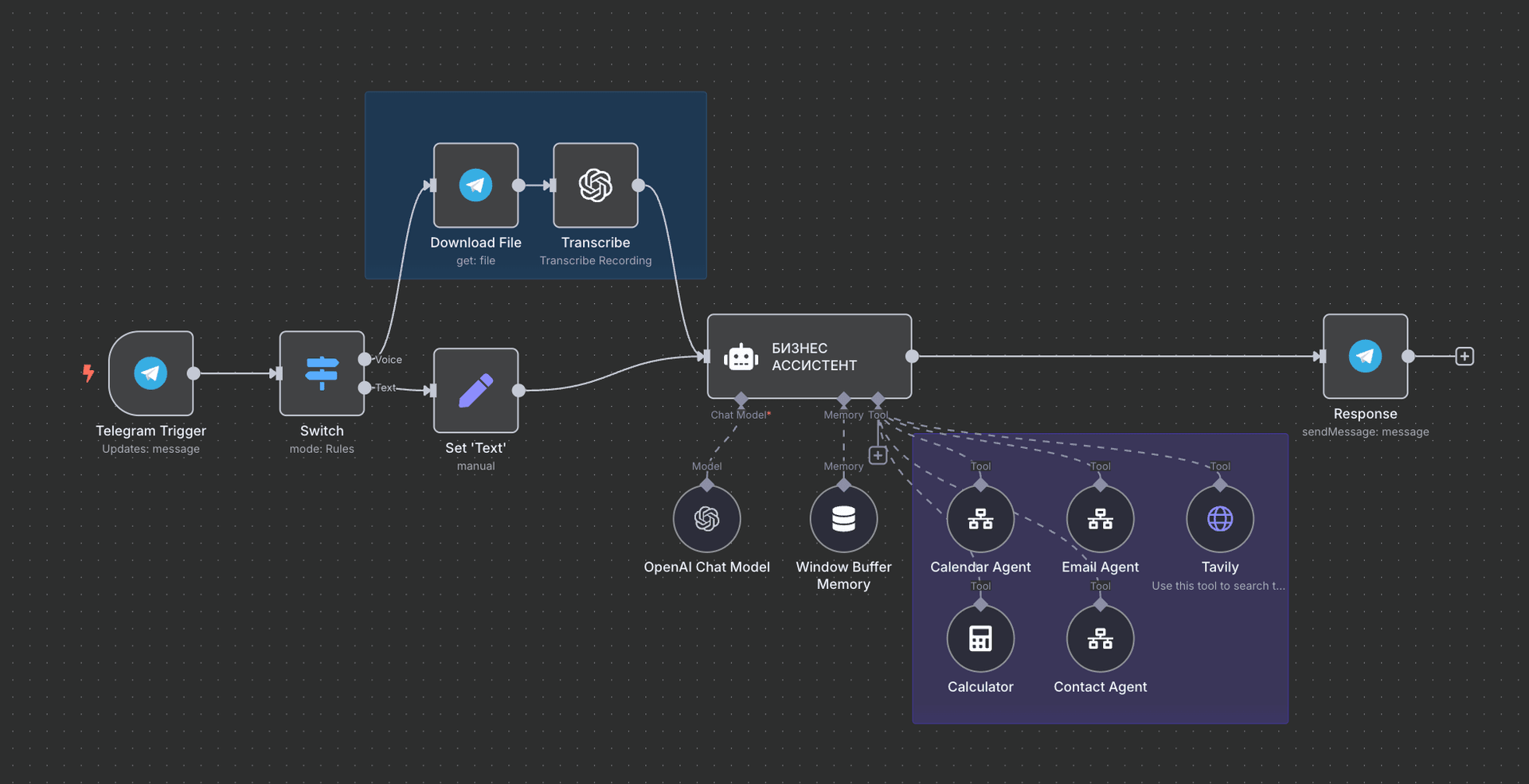Select the Telegram Trigger node icon
The width and height of the screenshot is (1529, 784).
[x=151, y=372]
